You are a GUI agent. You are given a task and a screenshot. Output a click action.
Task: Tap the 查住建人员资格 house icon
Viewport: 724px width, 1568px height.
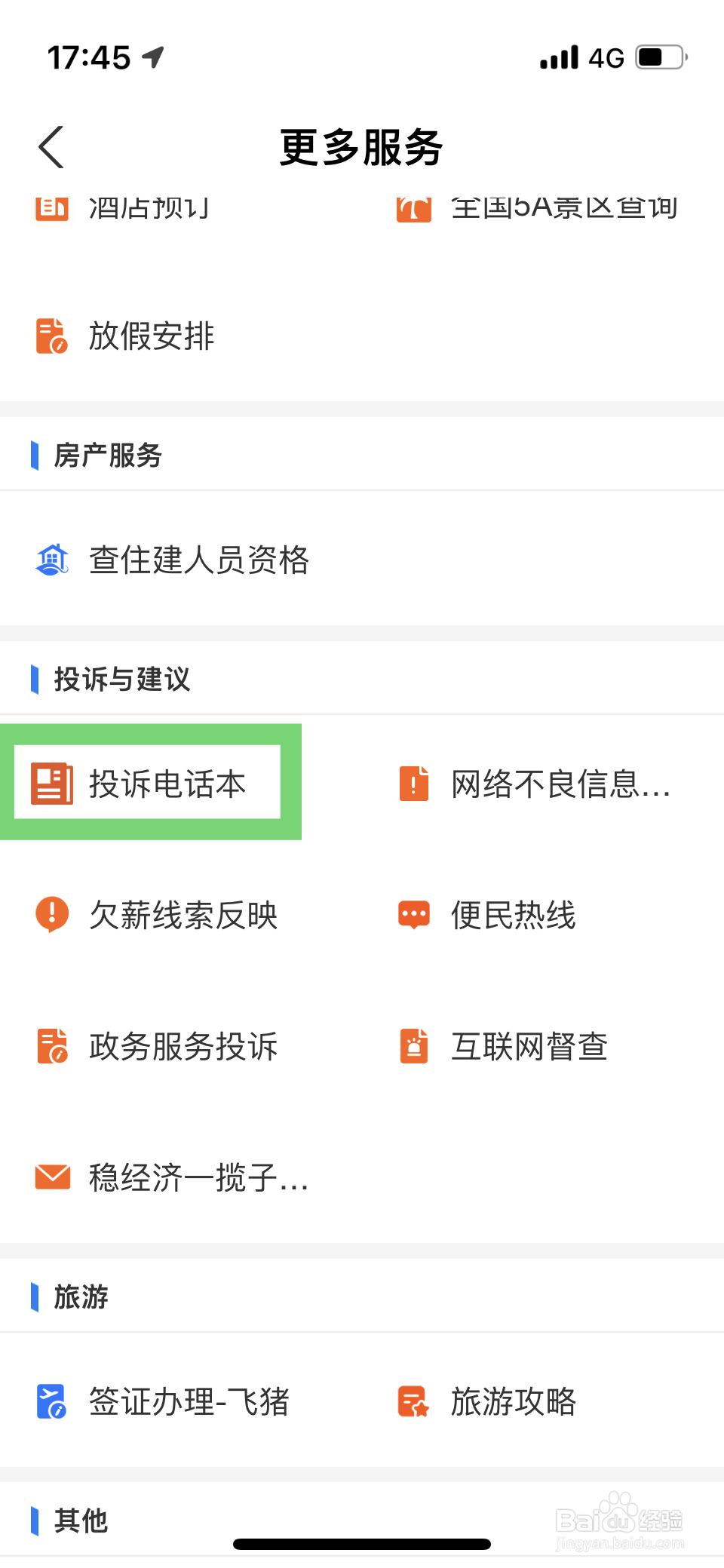(x=52, y=560)
